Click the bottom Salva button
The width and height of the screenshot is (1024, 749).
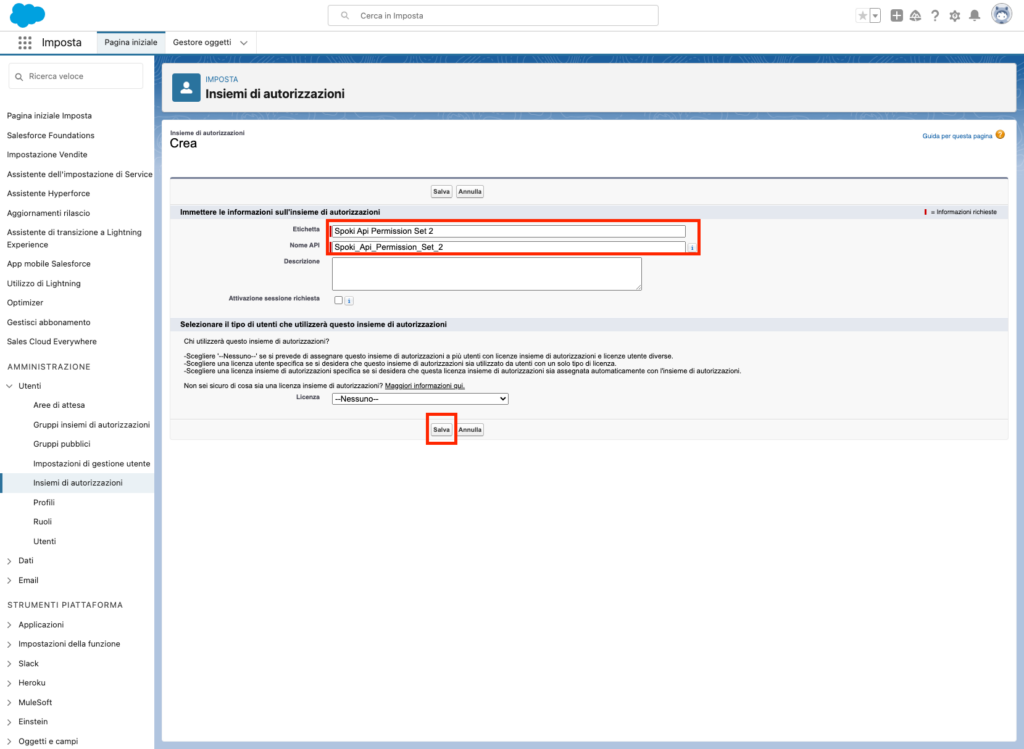click(441, 429)
